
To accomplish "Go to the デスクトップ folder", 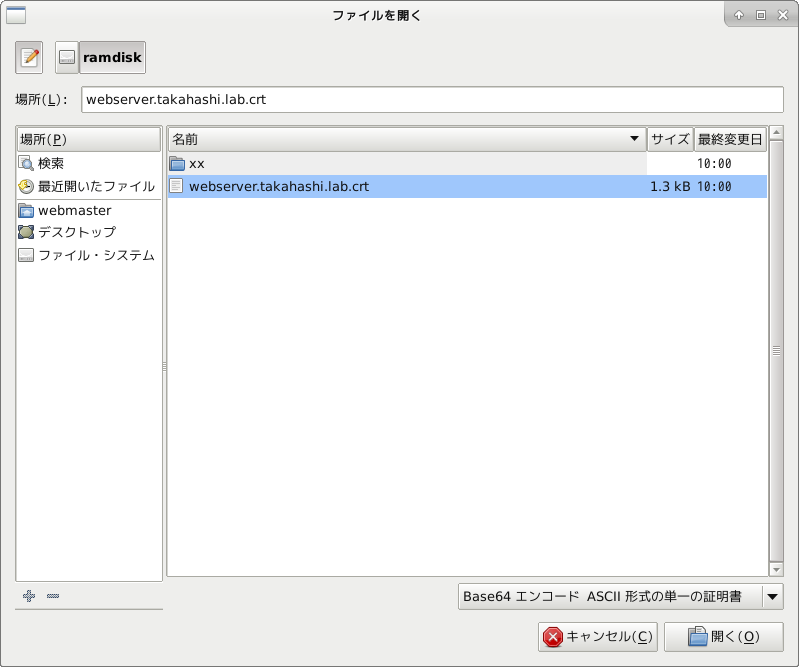I will 89,232.
